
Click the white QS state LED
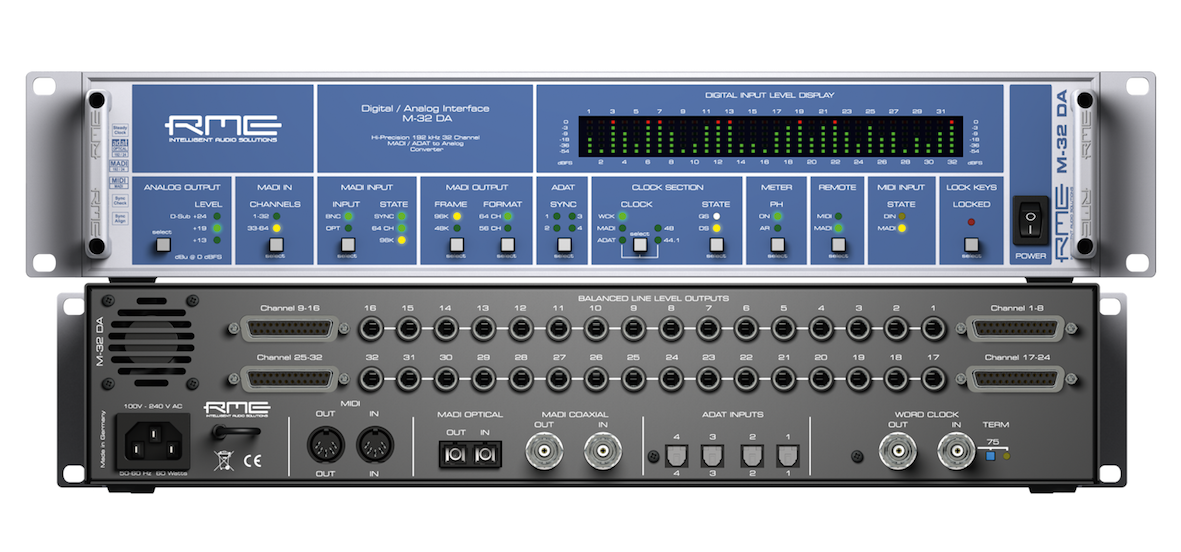(x=716, y=216)
